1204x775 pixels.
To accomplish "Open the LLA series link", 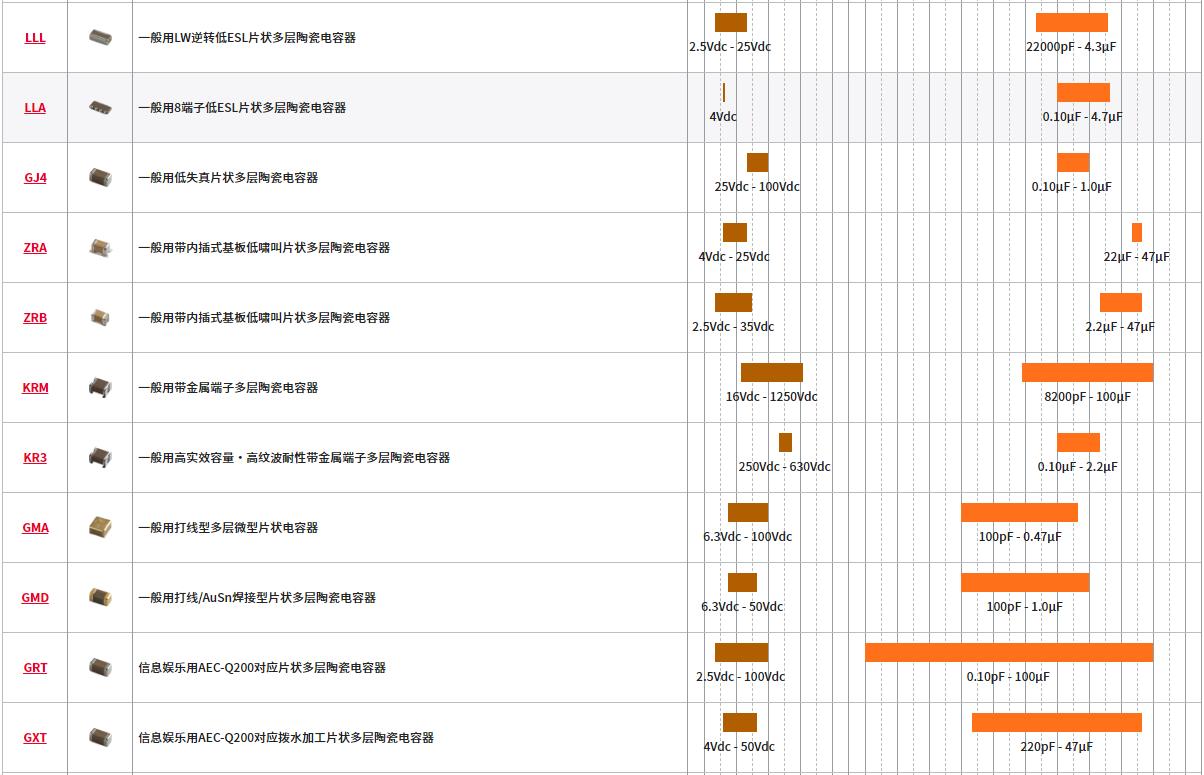I will pyautogui.click(x=35, y=108).
